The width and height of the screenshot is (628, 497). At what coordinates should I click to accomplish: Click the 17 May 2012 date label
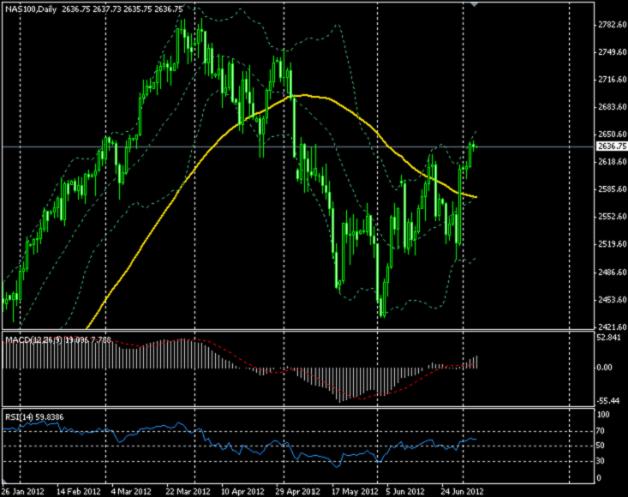click(355, 491)
